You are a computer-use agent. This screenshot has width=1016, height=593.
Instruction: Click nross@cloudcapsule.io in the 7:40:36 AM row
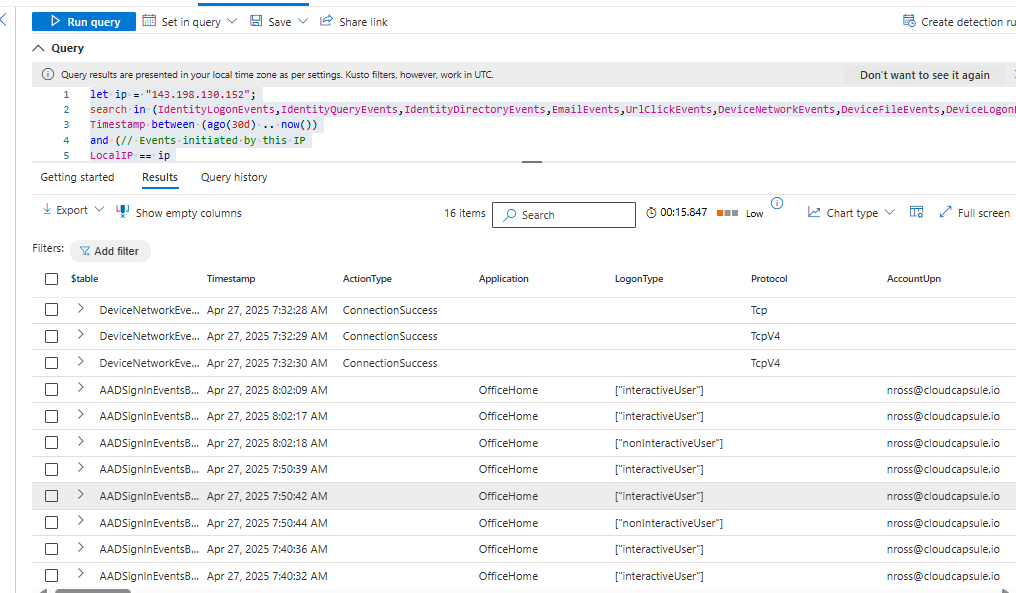(x=943, y=550)
